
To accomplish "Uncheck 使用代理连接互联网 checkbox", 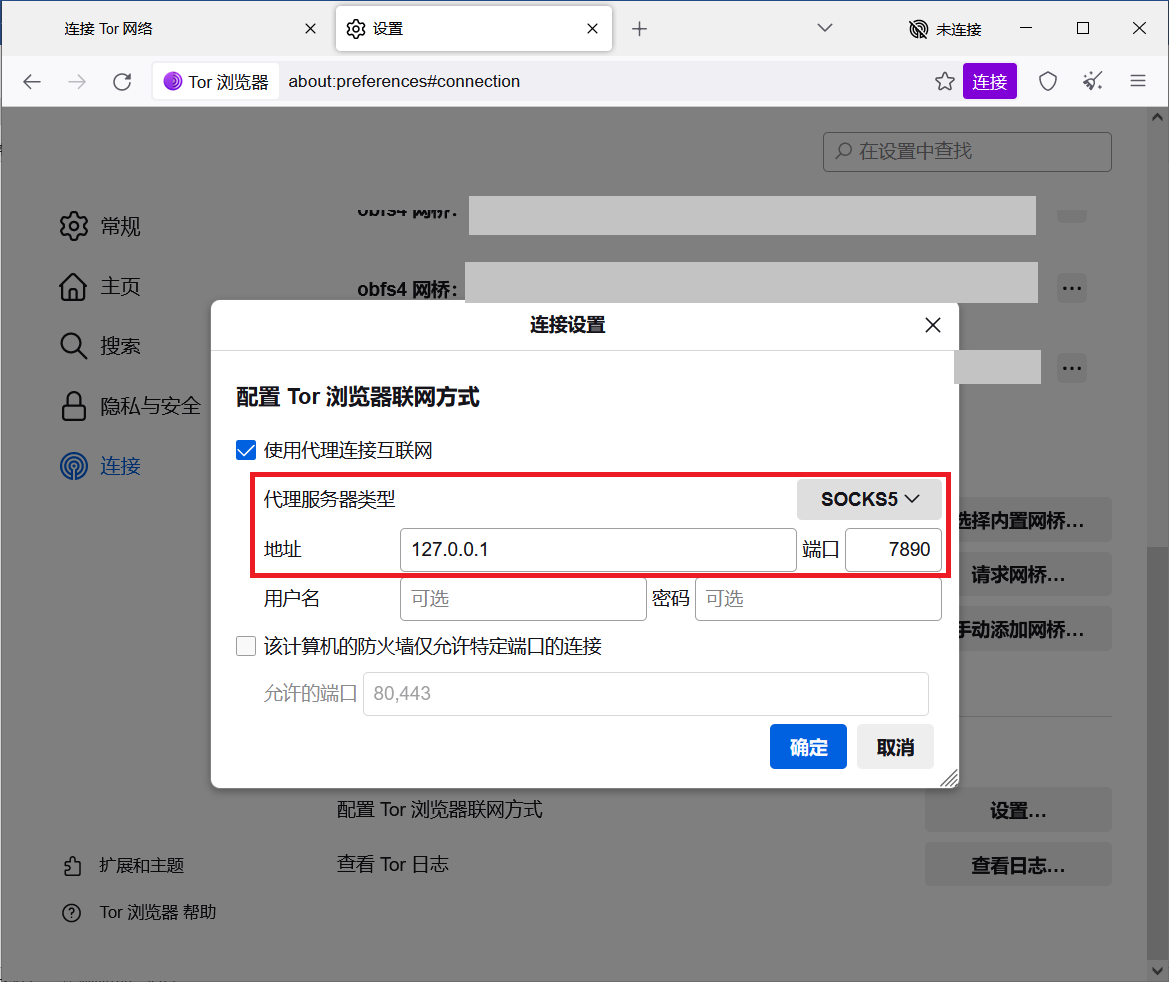I will [246, 450].
